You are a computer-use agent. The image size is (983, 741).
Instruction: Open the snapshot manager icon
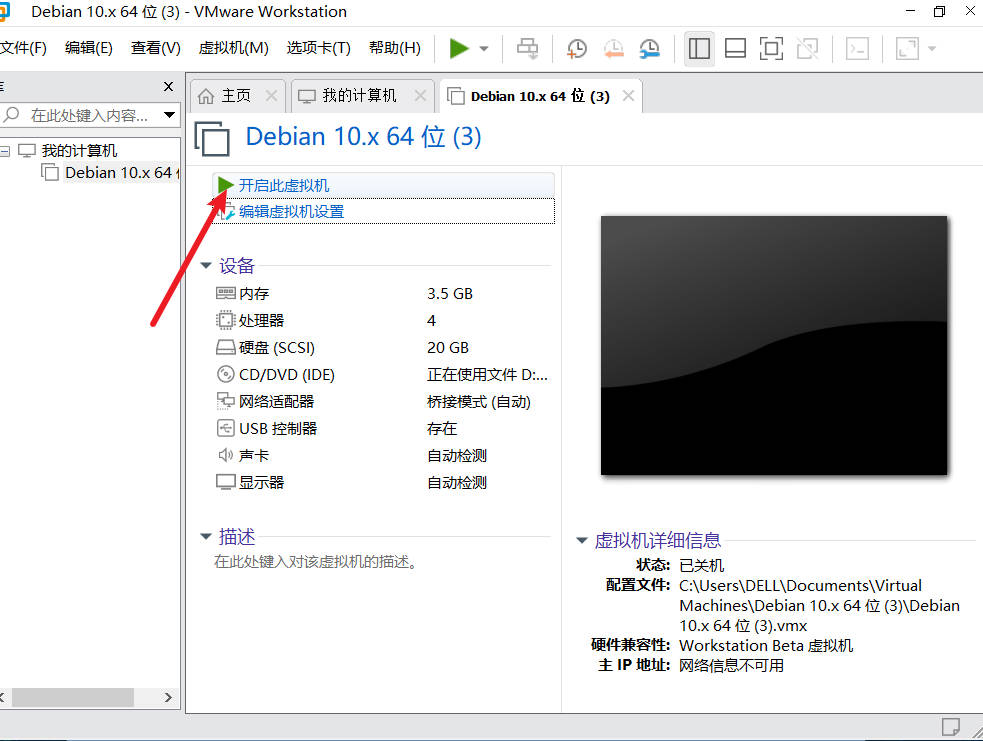650,48
